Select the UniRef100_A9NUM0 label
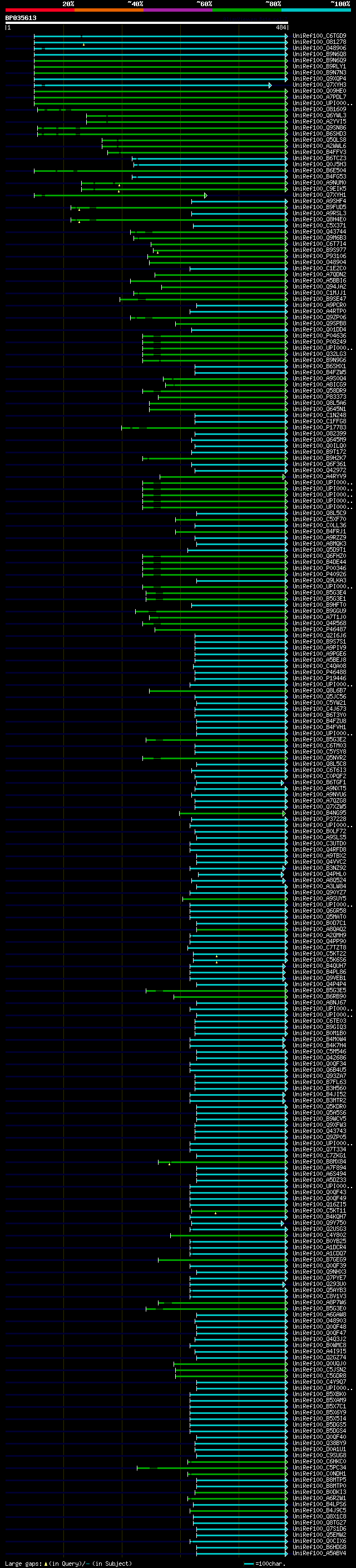 coord(319,182)
